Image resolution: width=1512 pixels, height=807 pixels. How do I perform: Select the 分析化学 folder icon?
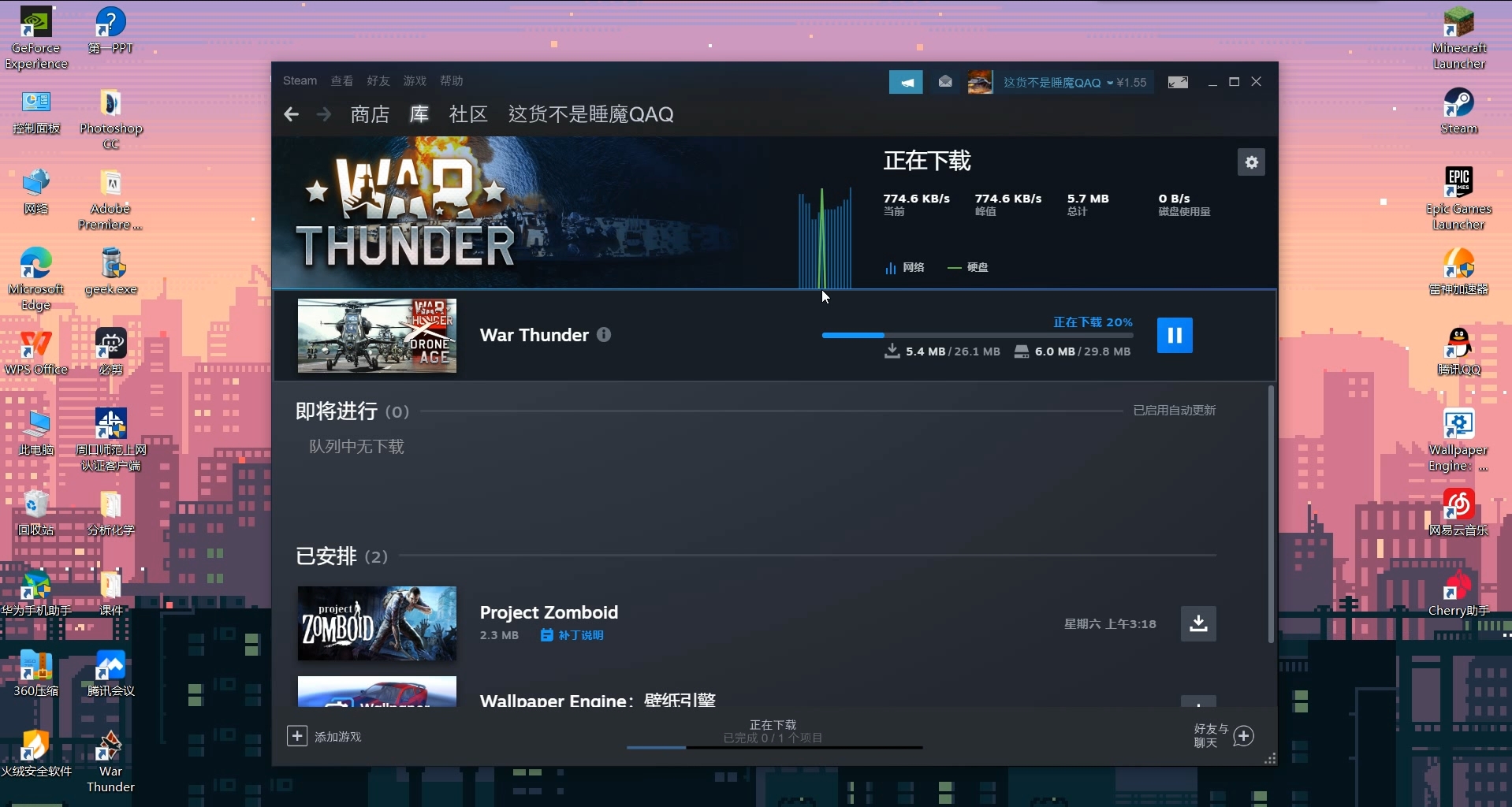tap(110, 513)
